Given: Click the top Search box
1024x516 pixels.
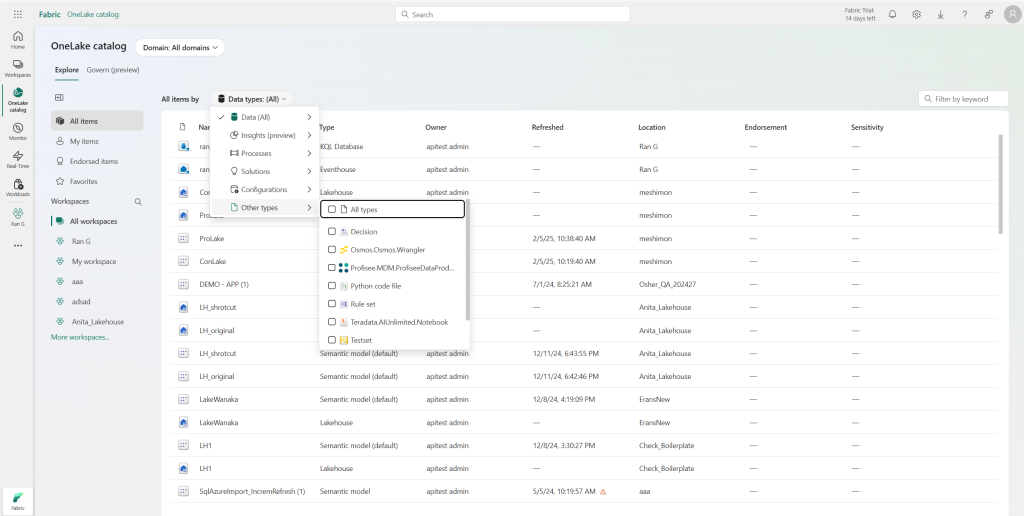Looking at the screenshot, I should click(x=513, y=14).
